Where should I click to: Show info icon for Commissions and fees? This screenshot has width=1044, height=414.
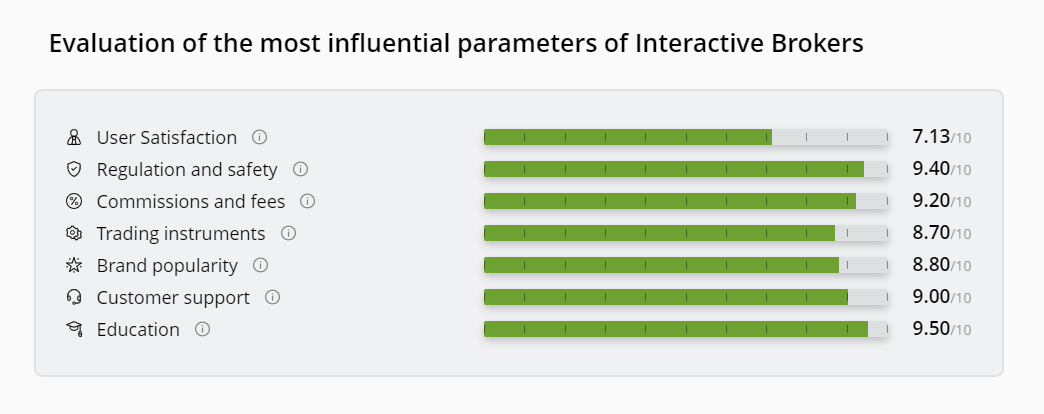click(x=308, y=201)
